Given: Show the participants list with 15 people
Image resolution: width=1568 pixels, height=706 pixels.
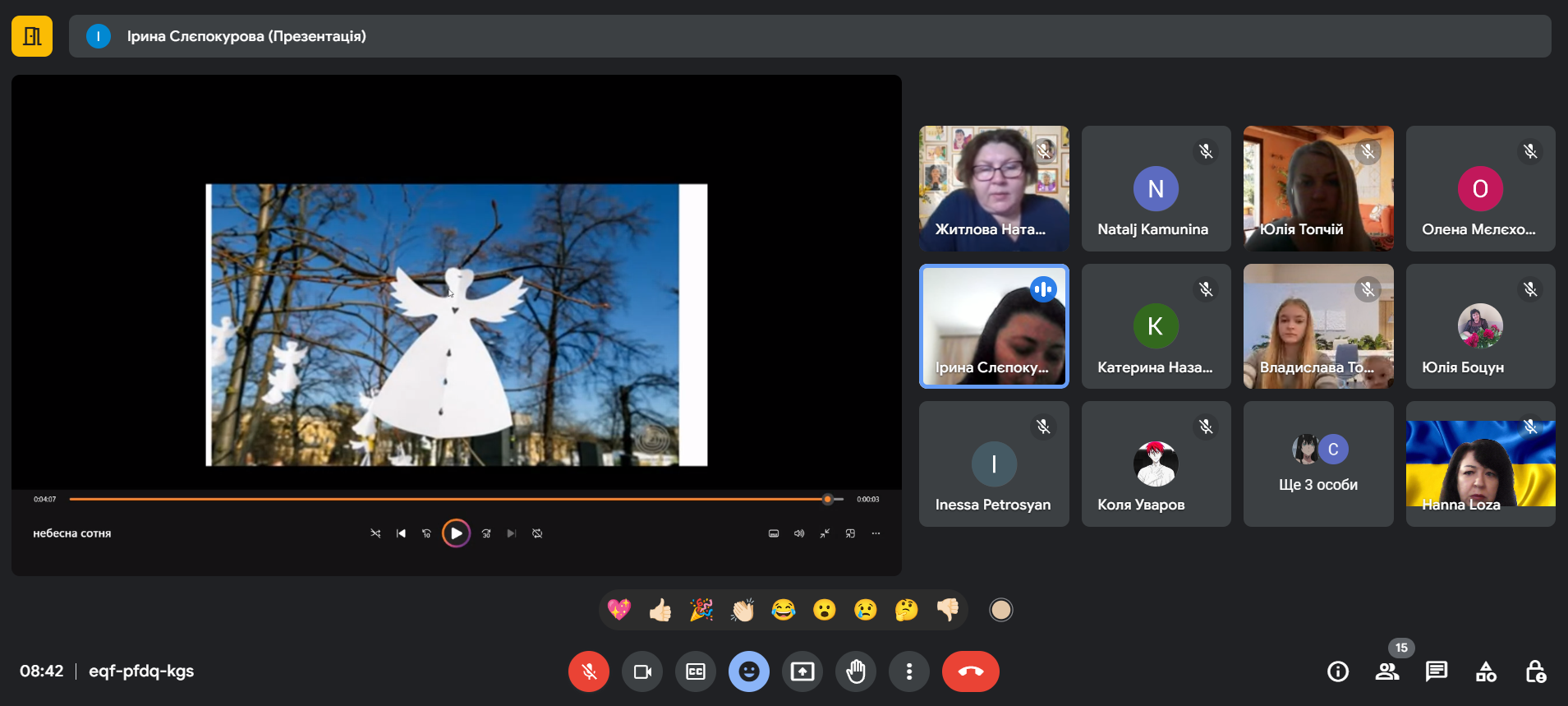Looking at the screenshot, I should pos(1387,671).
